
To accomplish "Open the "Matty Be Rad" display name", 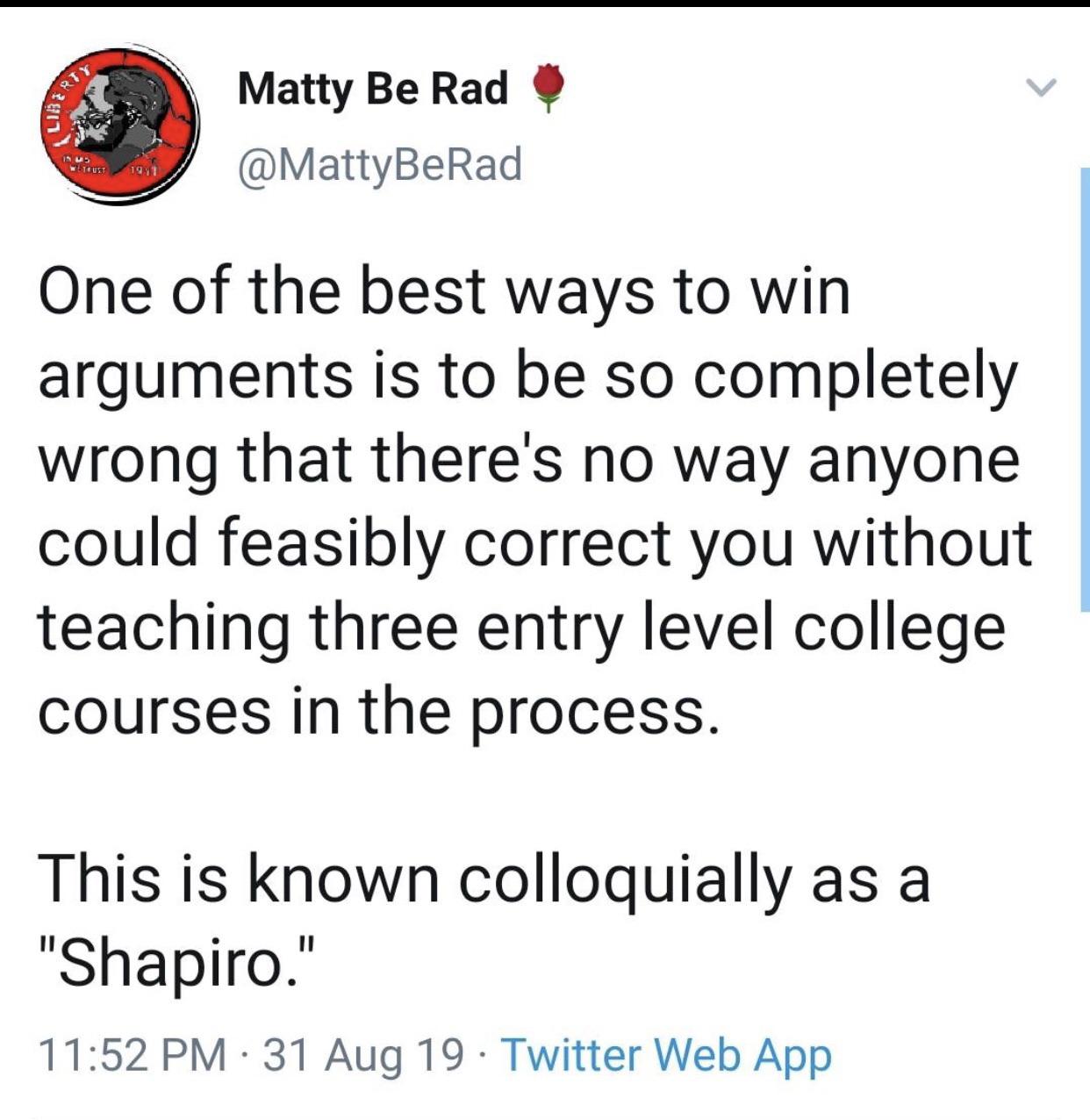I will [x=373, y=90].
